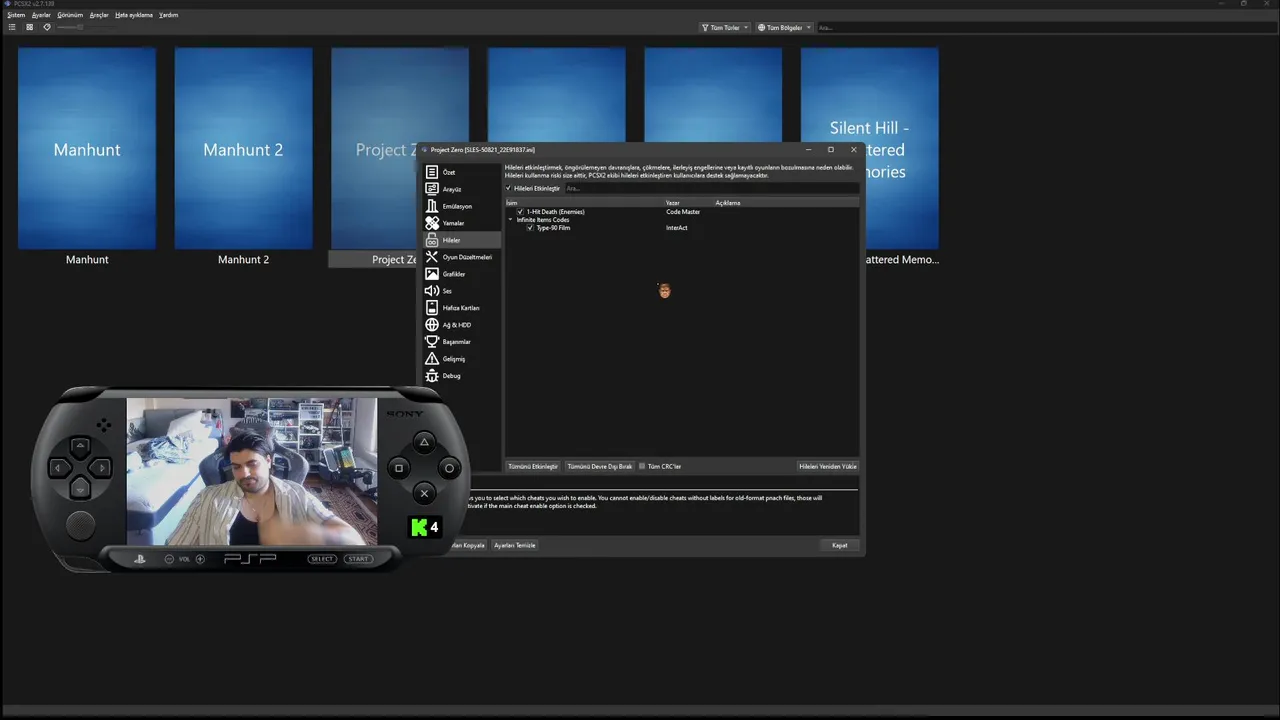Image resolution: width=1280 pixels, height=720 pixels.
Task: Click the Hileleri Yeniden Yükle button
Action: click(x=828, y=466)
